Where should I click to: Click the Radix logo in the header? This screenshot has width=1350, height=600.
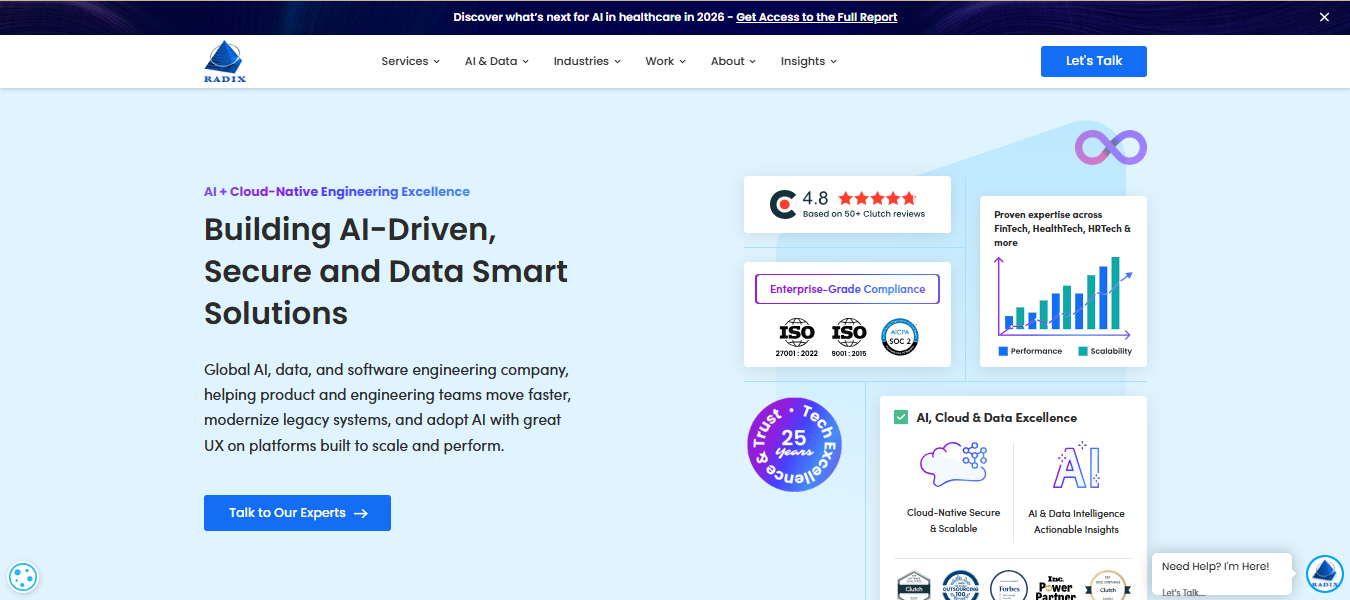[x=224, y=61]
